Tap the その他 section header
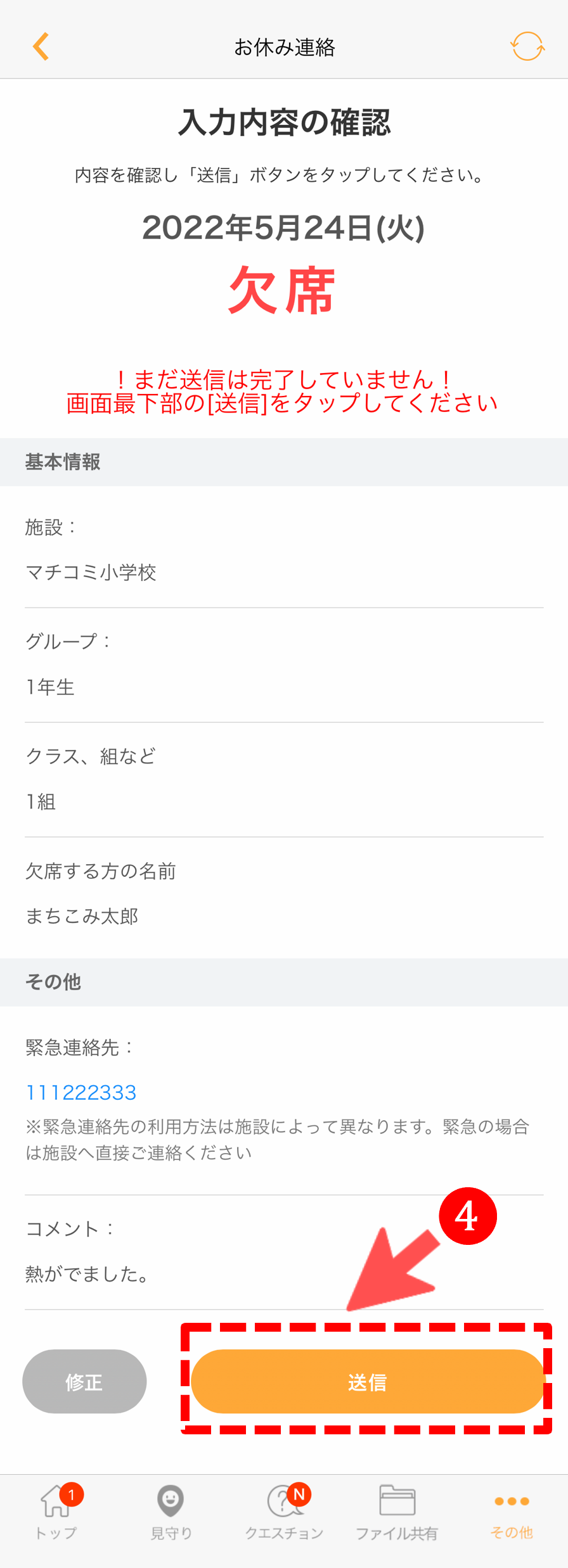The height and width of the screenshot is (1568, 568). pyautogui.click(x=284, y=982)
